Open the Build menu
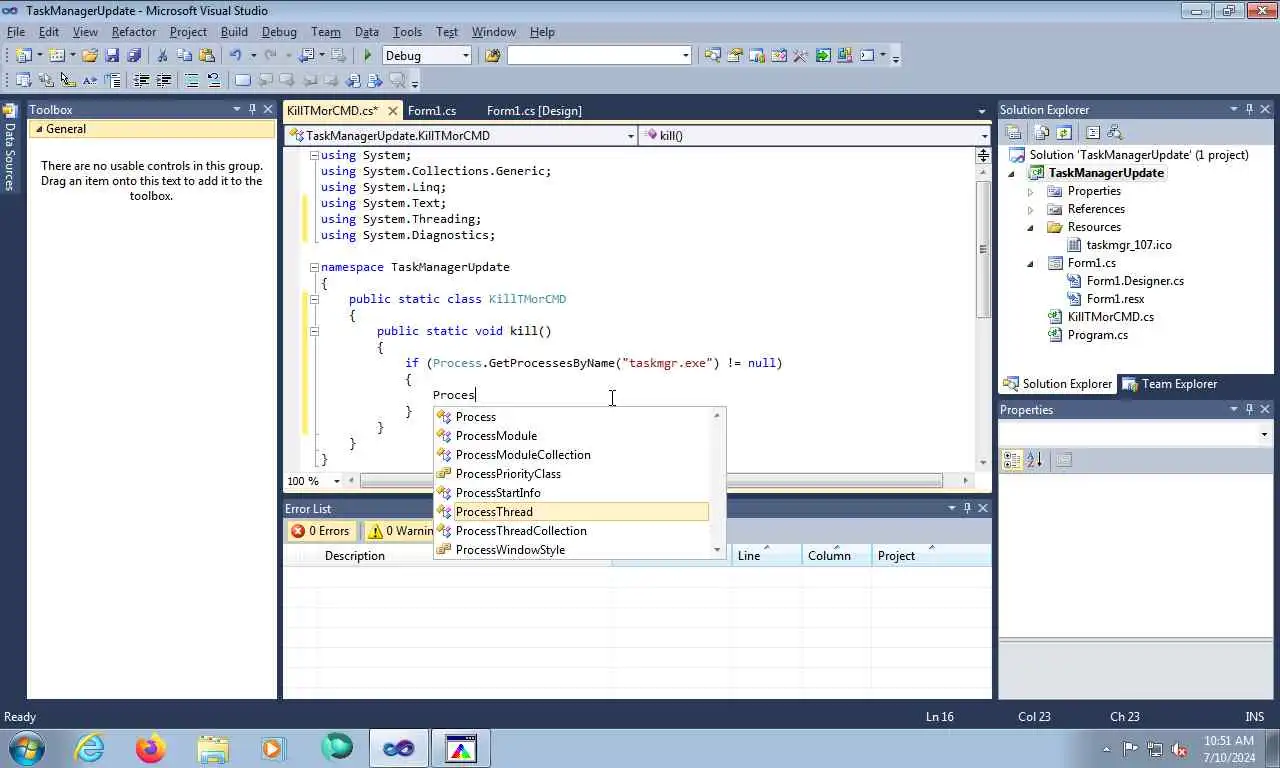This screenshot has width=1280, height=768. (x=234, y=32)
